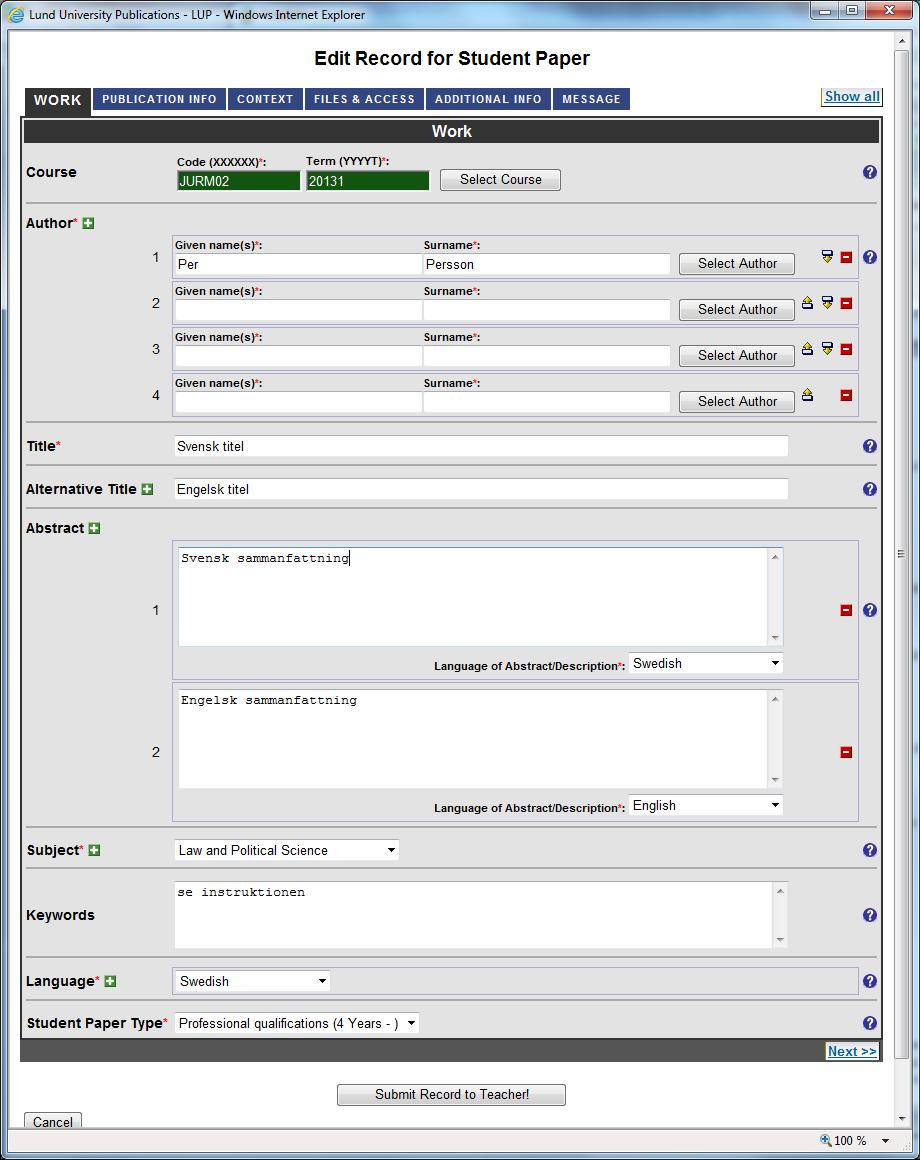Submit Record to Teacher
The image size is (920, 1160).
(452, 1095)
